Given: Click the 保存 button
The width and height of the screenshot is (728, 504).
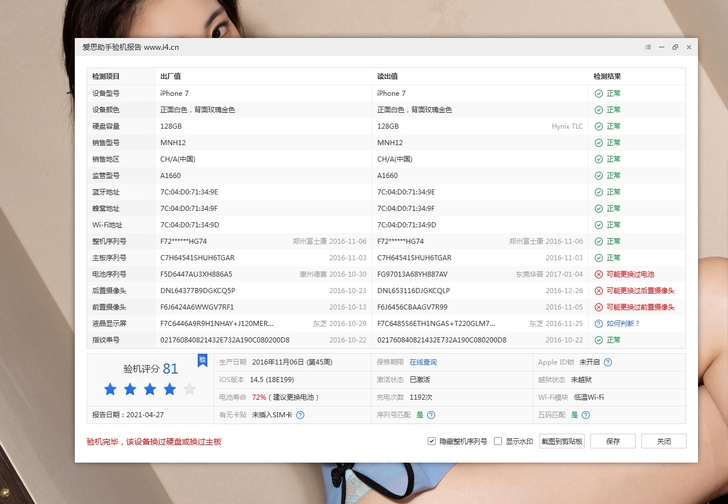Looking at the screenshot, I should point(613,441).
